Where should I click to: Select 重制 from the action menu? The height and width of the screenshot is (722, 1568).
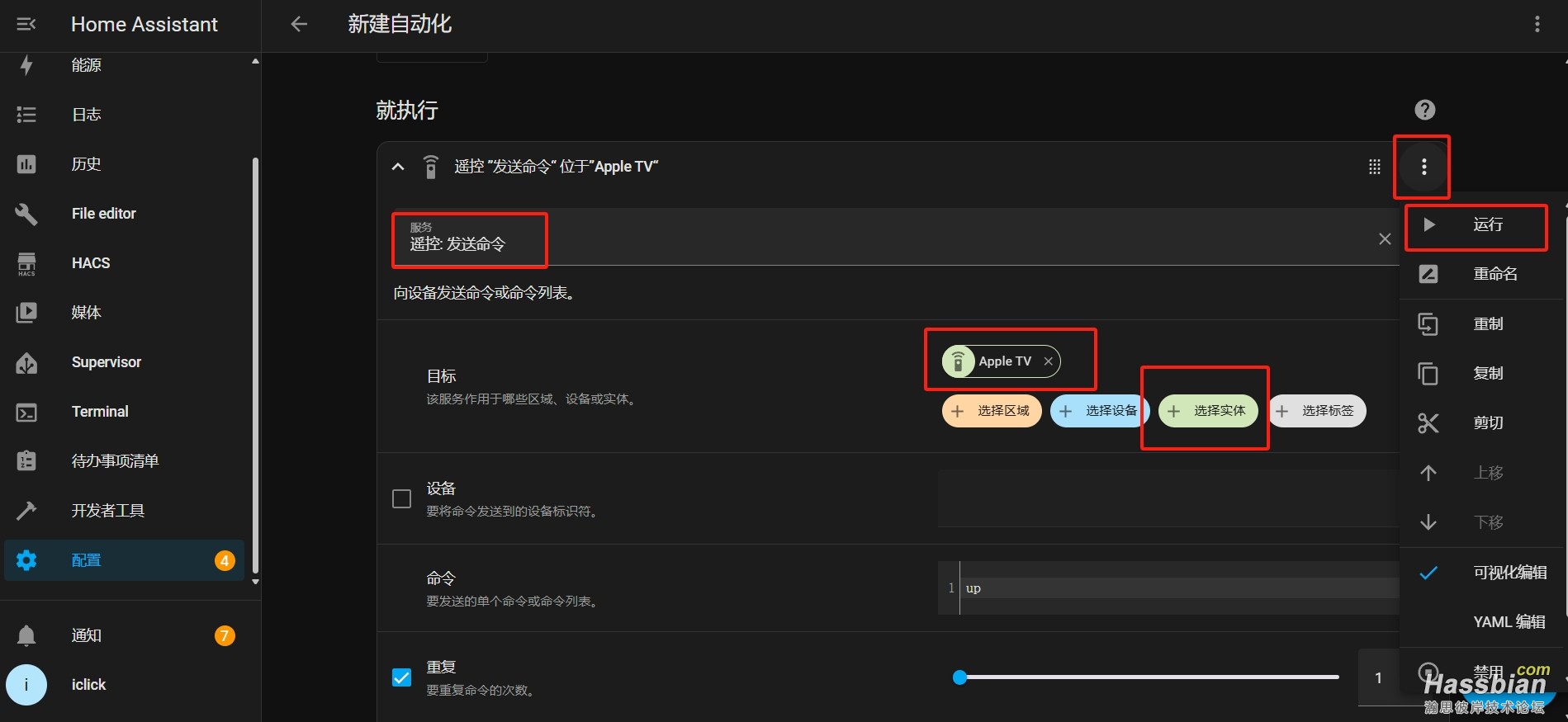1483,324
